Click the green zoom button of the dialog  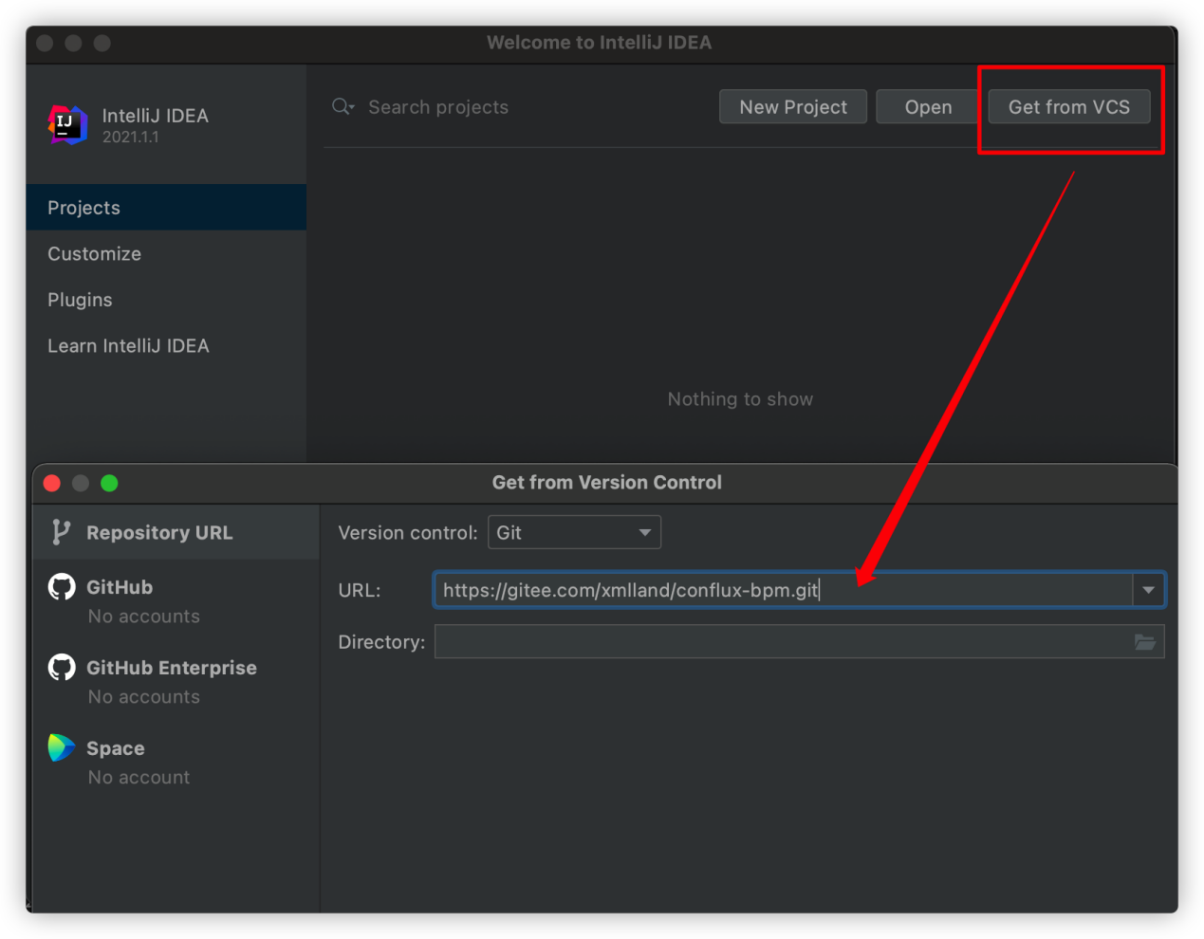click(109, 483)
